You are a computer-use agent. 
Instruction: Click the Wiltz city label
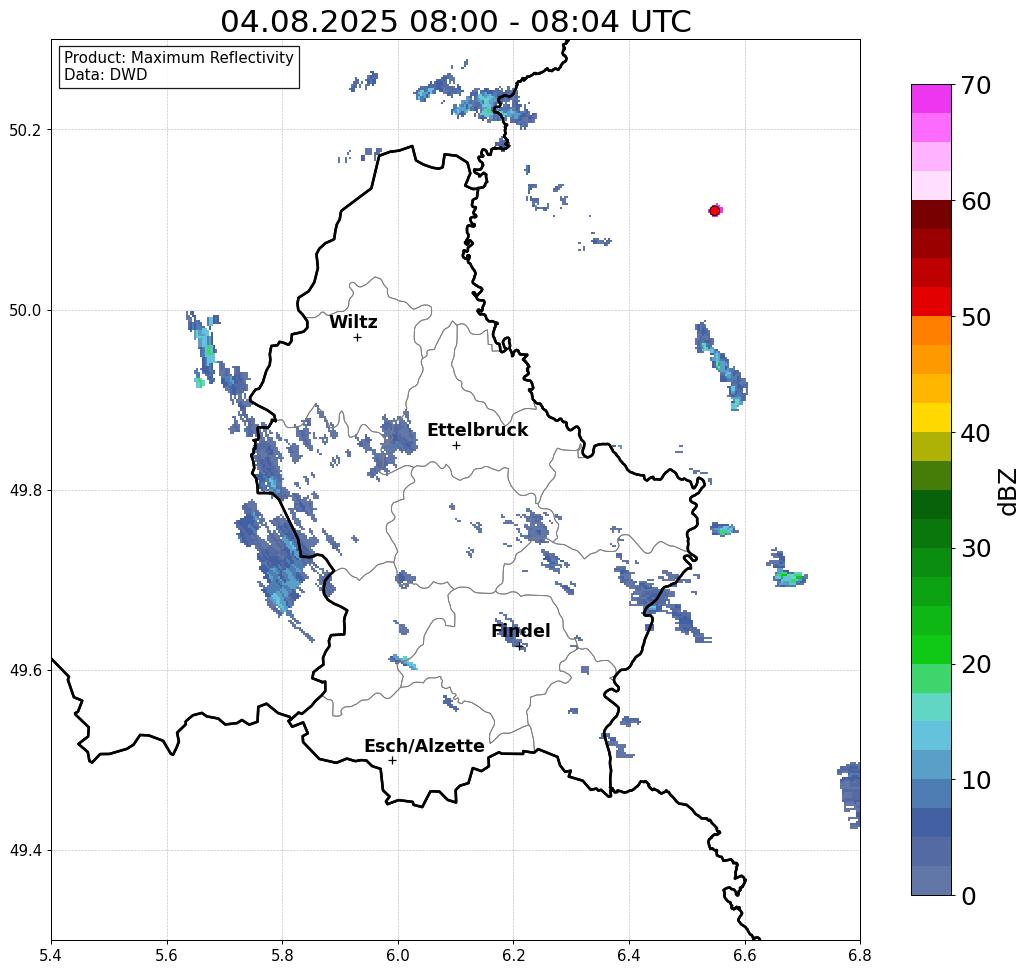[x=353, y=322]
